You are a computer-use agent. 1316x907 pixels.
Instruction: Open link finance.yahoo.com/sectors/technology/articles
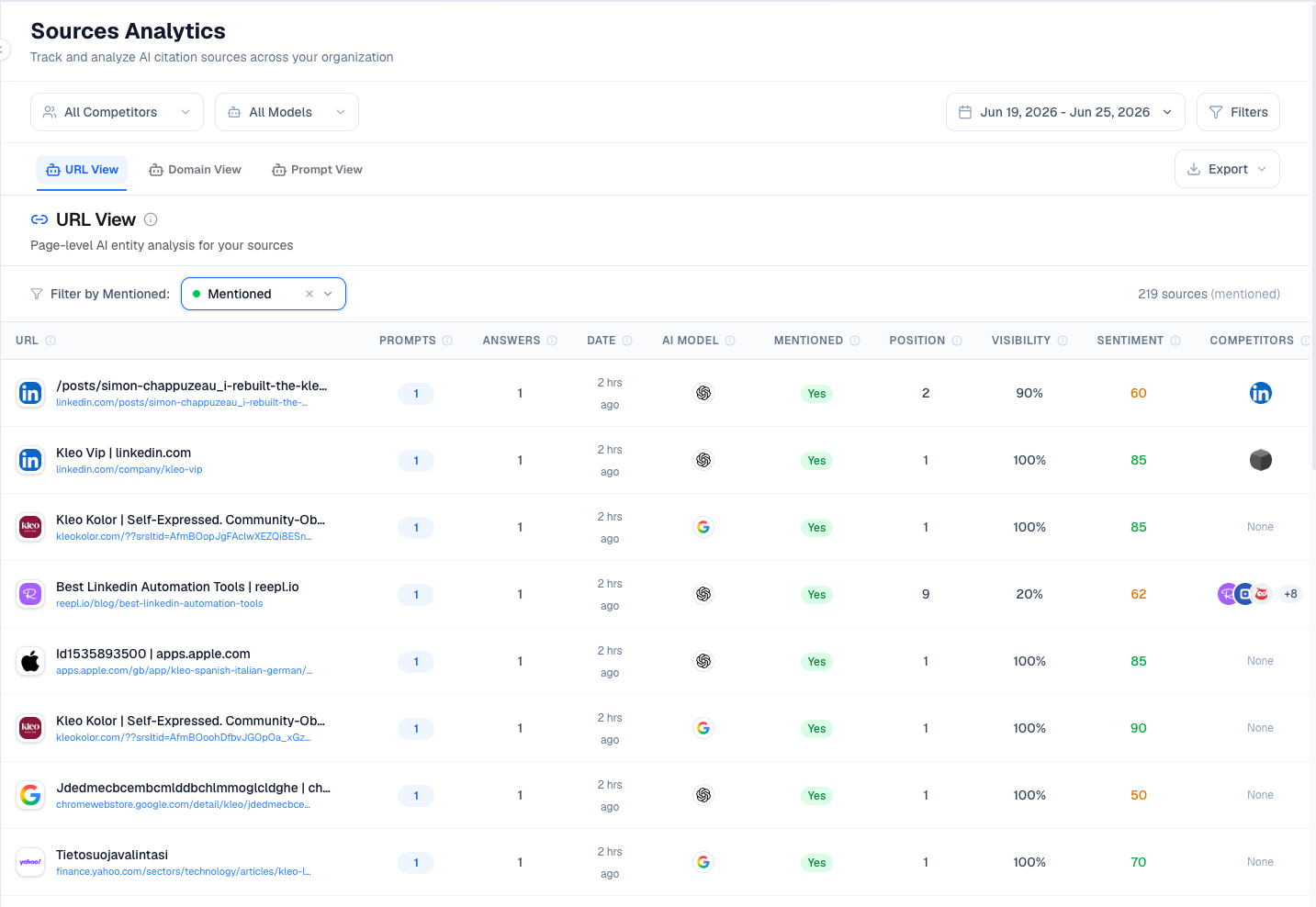point(184,872)
